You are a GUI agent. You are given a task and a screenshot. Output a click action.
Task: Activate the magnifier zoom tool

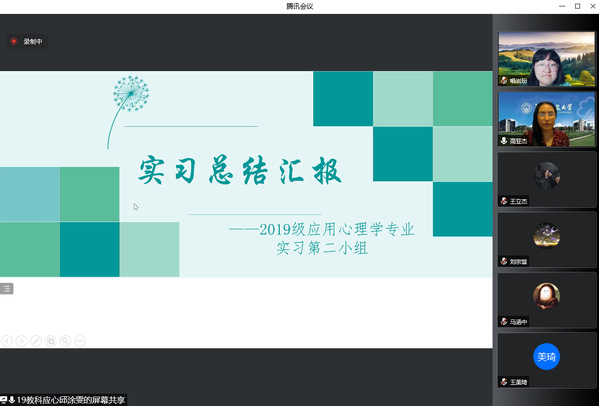click(x=65, y=340)
